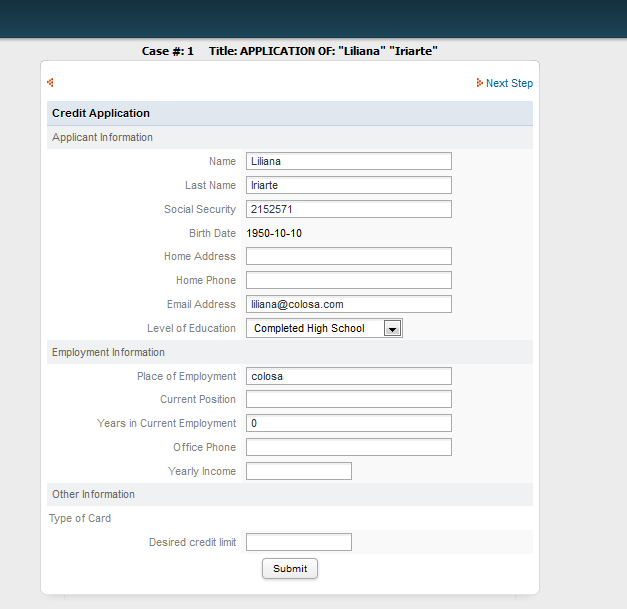Viewport: 627px width, 609px height.
Task: Click the Birth Date value 1950-10-10
Action: 275,233
